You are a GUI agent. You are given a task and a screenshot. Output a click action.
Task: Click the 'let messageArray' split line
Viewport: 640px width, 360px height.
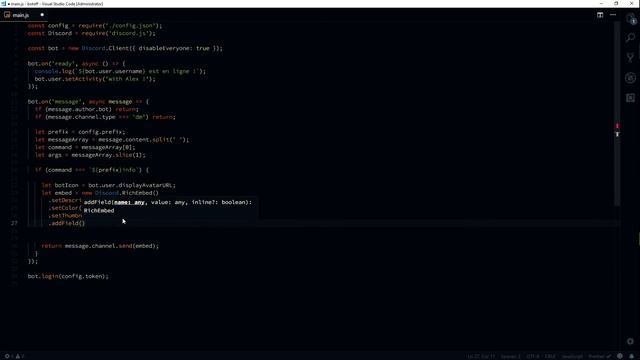click(x=112, y=140)
